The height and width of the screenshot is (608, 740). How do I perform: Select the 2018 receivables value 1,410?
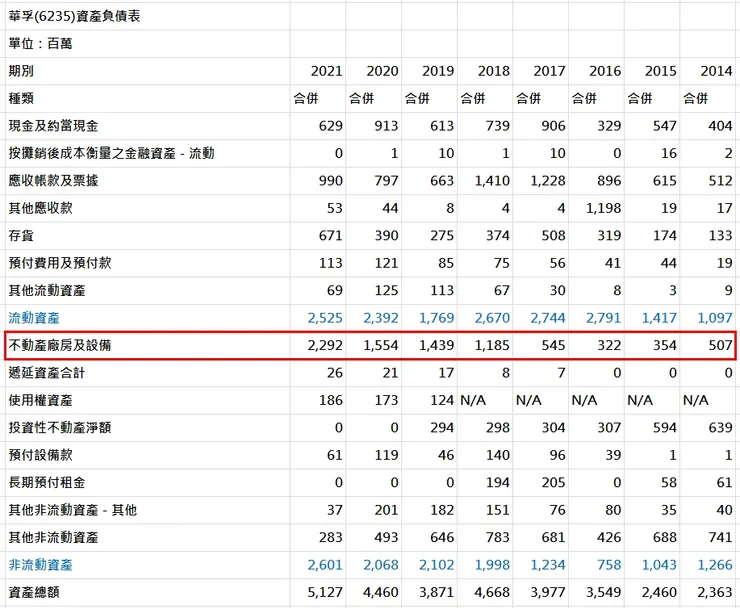(492, 181)
